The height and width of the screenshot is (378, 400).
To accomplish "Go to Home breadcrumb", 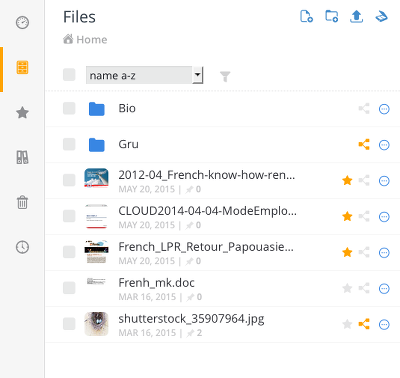I will tap(85, 39).
